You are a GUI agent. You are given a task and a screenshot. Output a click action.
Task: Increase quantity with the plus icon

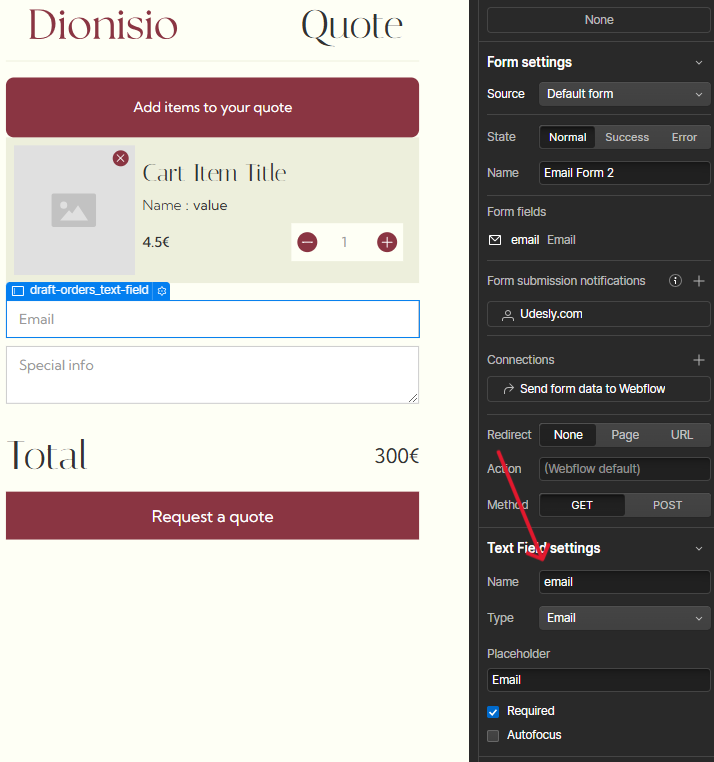387,242
